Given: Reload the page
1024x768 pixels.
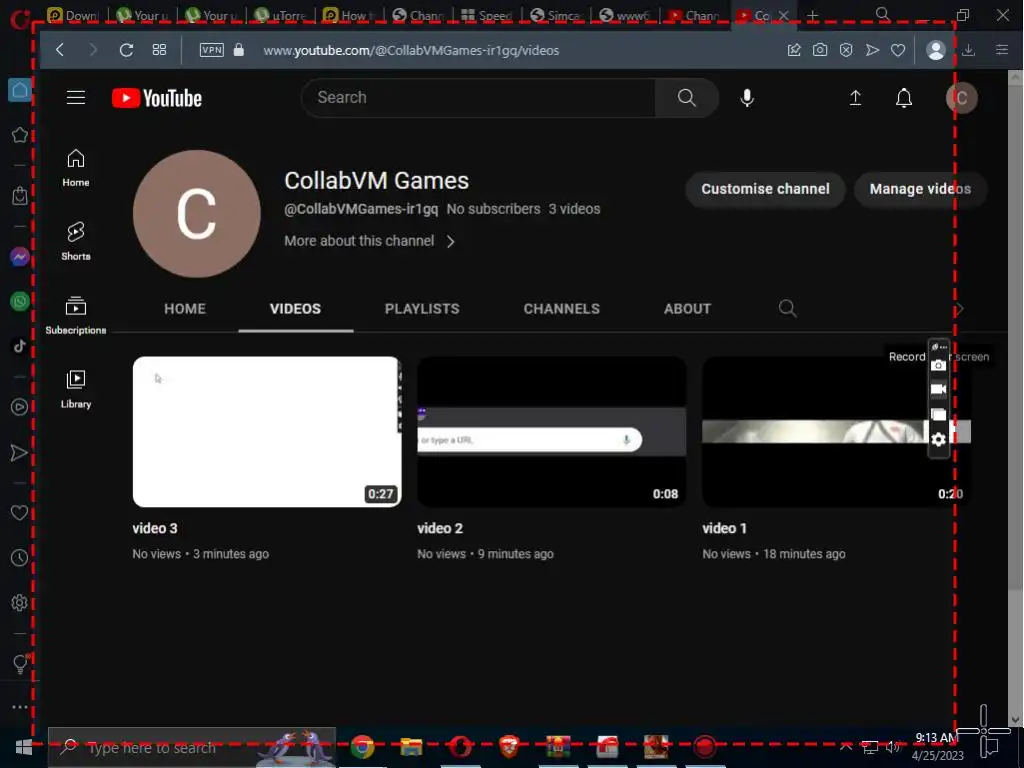Looking at the screenshot, I should click(x=126, y=50).
